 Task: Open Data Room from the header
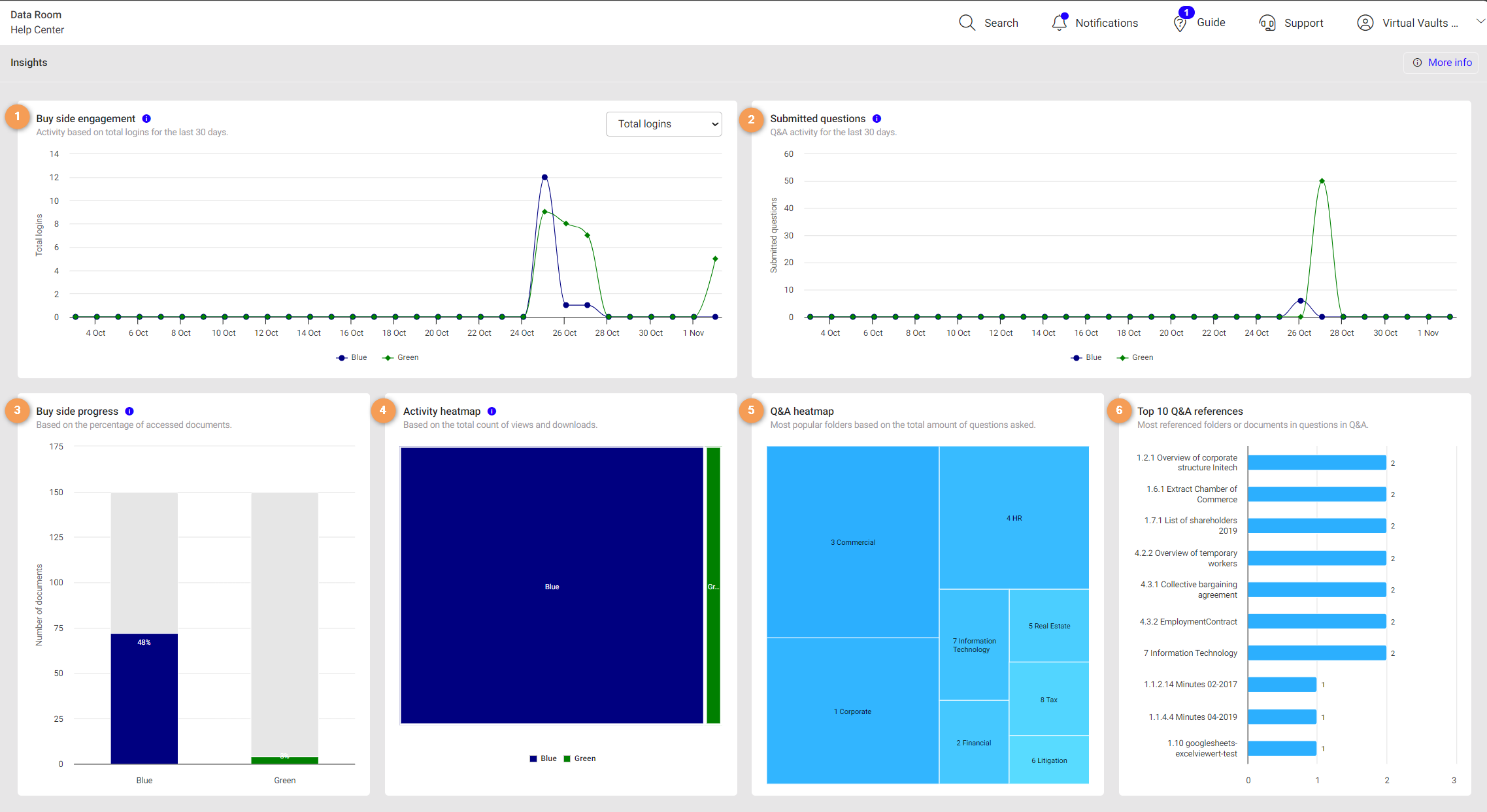36,14
